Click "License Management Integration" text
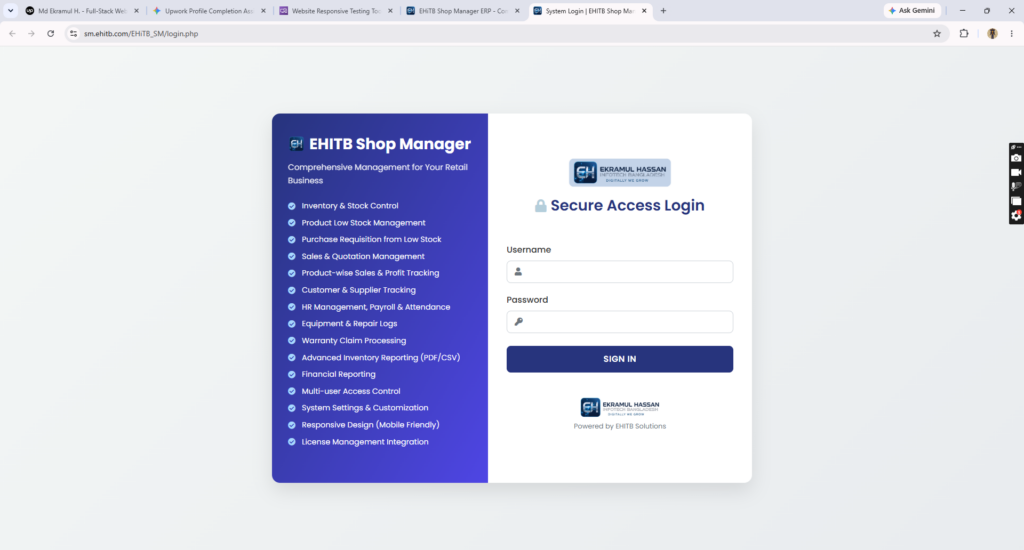1024x550 pixels. [364, 442]
